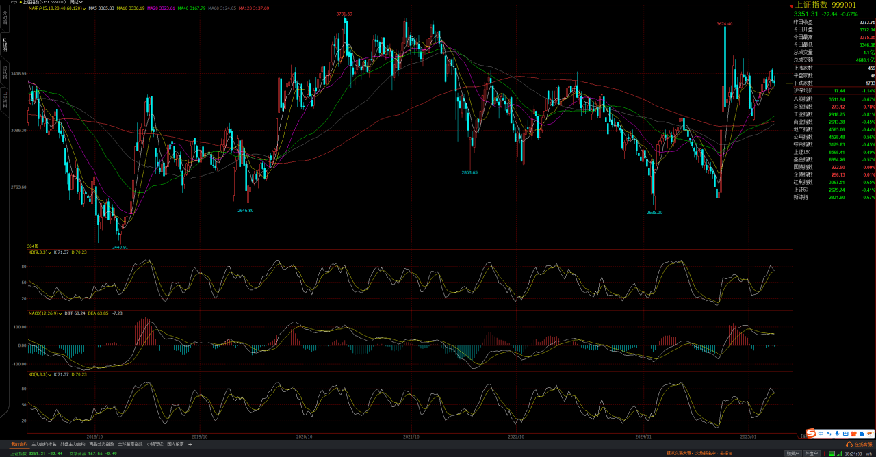Click the red alert text in bottom status bar
This screenshot has height=457, width=876.
click(x=690, y=452)
